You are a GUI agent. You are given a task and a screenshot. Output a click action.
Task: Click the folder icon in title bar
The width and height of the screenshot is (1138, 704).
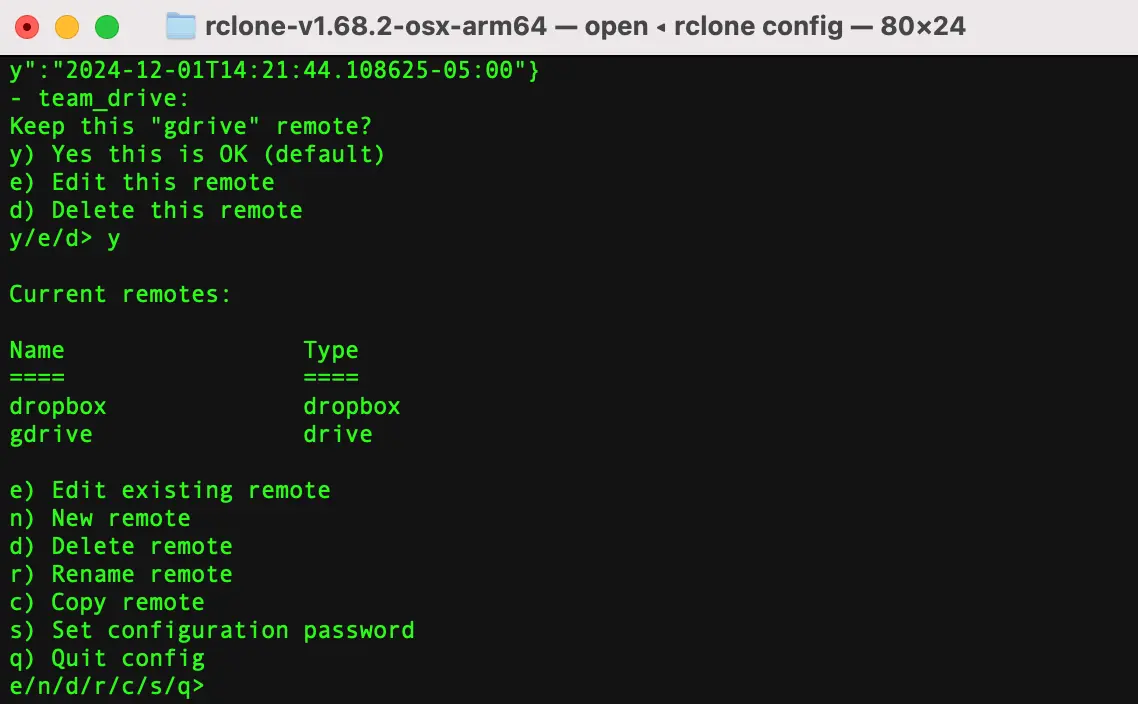(x=181, y=27)
